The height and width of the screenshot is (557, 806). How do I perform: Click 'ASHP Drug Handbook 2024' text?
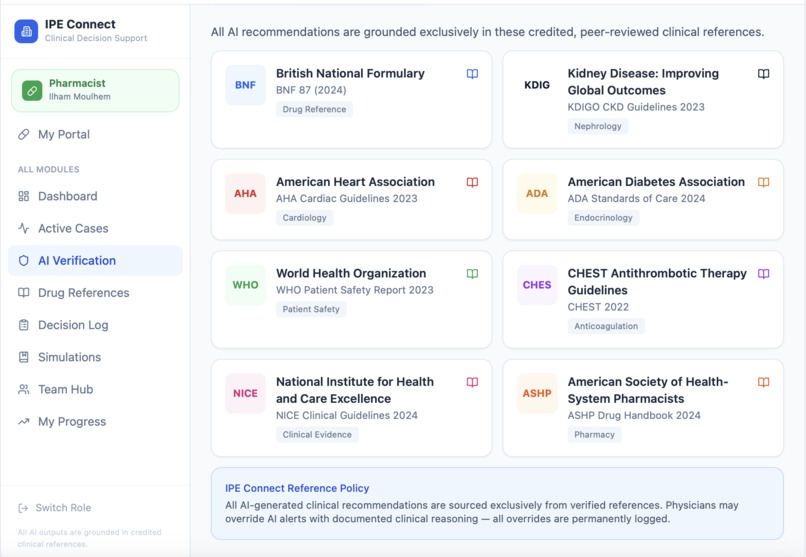point(634,415)
